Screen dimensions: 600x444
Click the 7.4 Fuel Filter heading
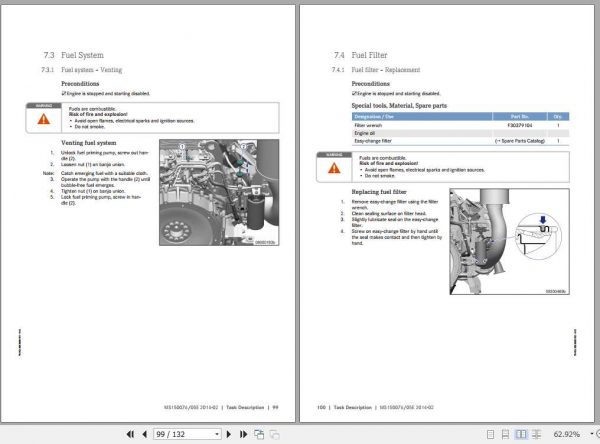point(360,55)
